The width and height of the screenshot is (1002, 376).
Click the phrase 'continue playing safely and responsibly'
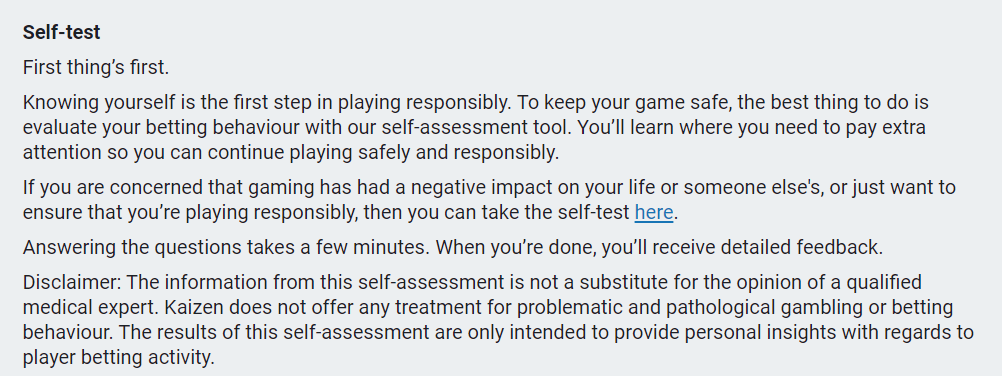coord(383,152)
